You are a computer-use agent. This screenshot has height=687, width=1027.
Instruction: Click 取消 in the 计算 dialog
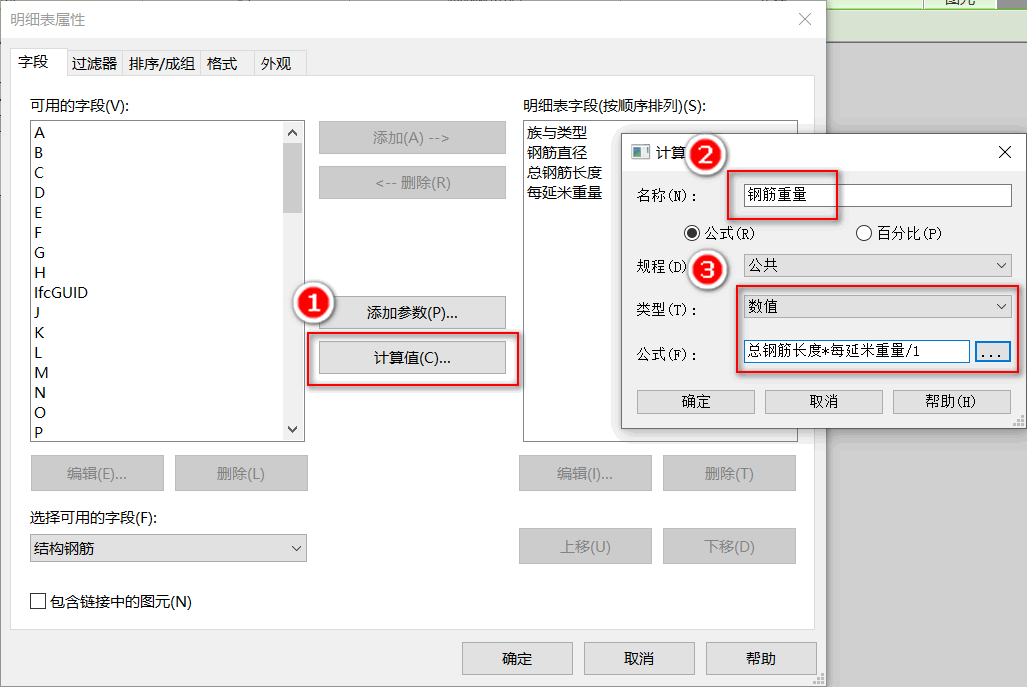point(823,401)
